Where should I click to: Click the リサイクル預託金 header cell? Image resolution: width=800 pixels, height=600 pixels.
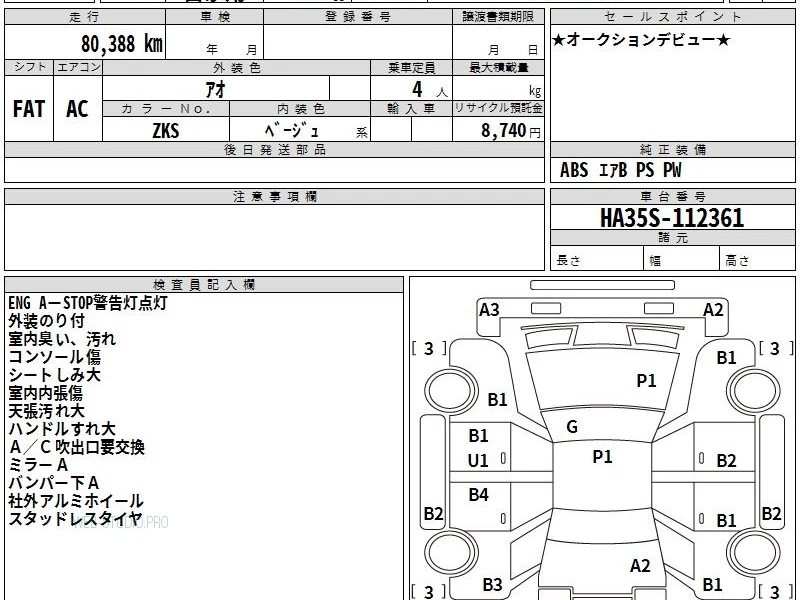(x=498, y=108)
